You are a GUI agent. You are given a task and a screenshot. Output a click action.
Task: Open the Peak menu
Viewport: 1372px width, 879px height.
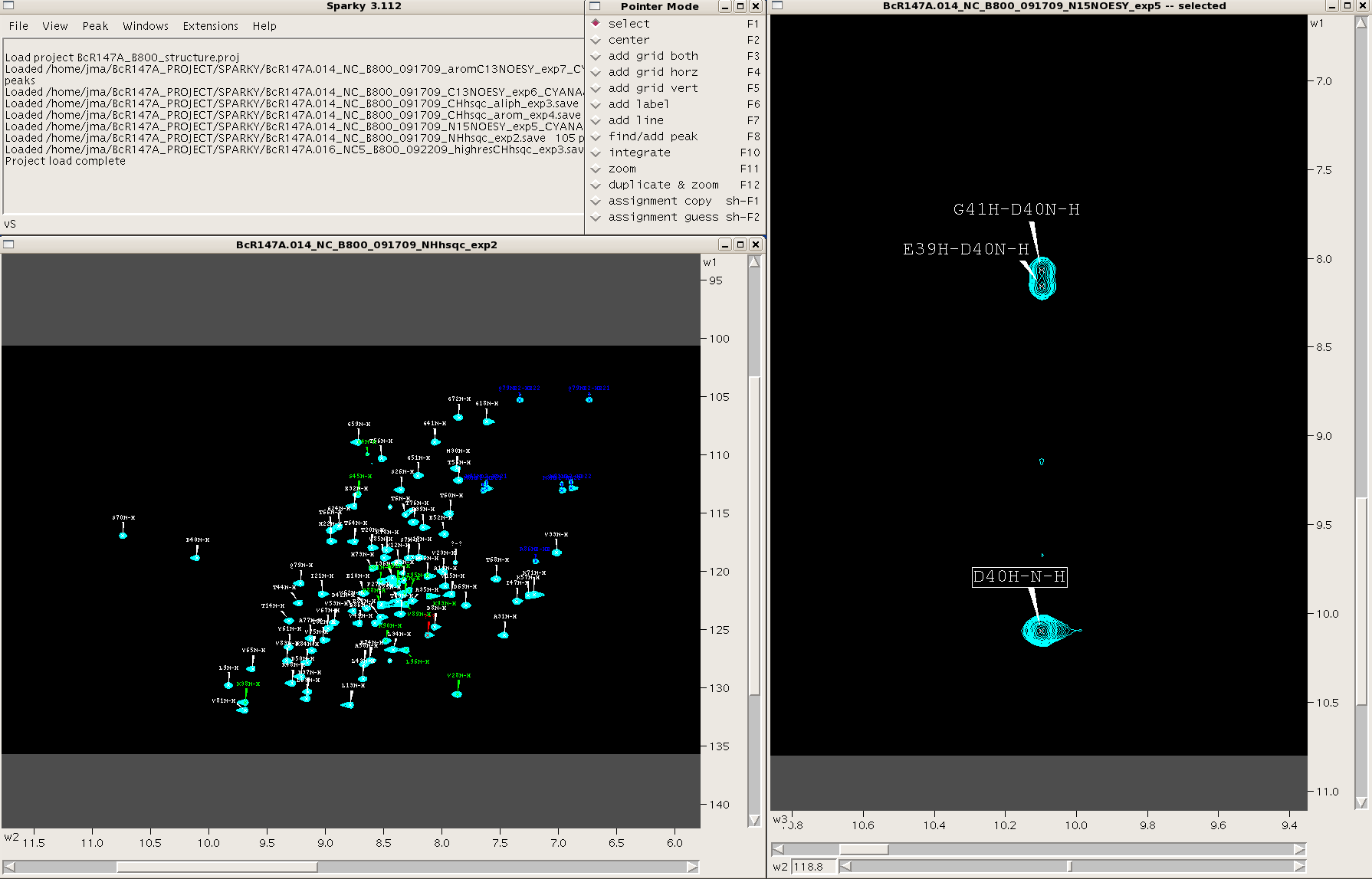pos(95,26)
